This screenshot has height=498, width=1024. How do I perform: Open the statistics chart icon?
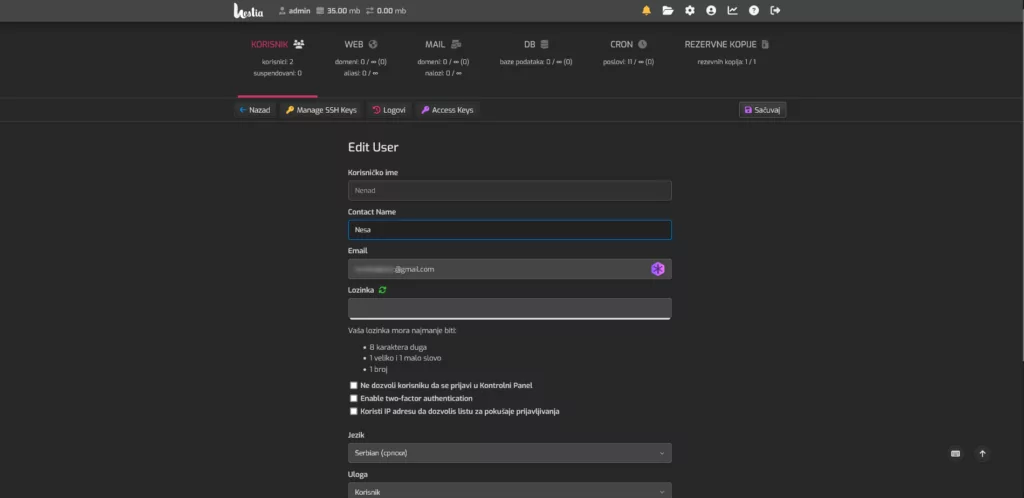[733, 10]
